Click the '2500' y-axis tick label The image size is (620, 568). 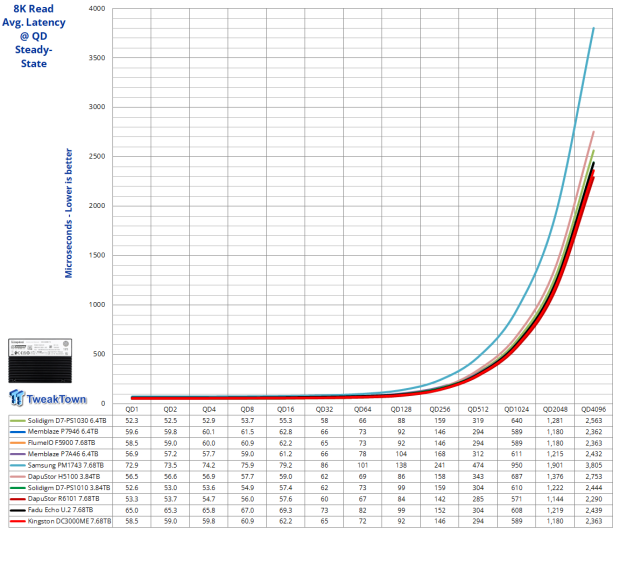click(97, 156)
